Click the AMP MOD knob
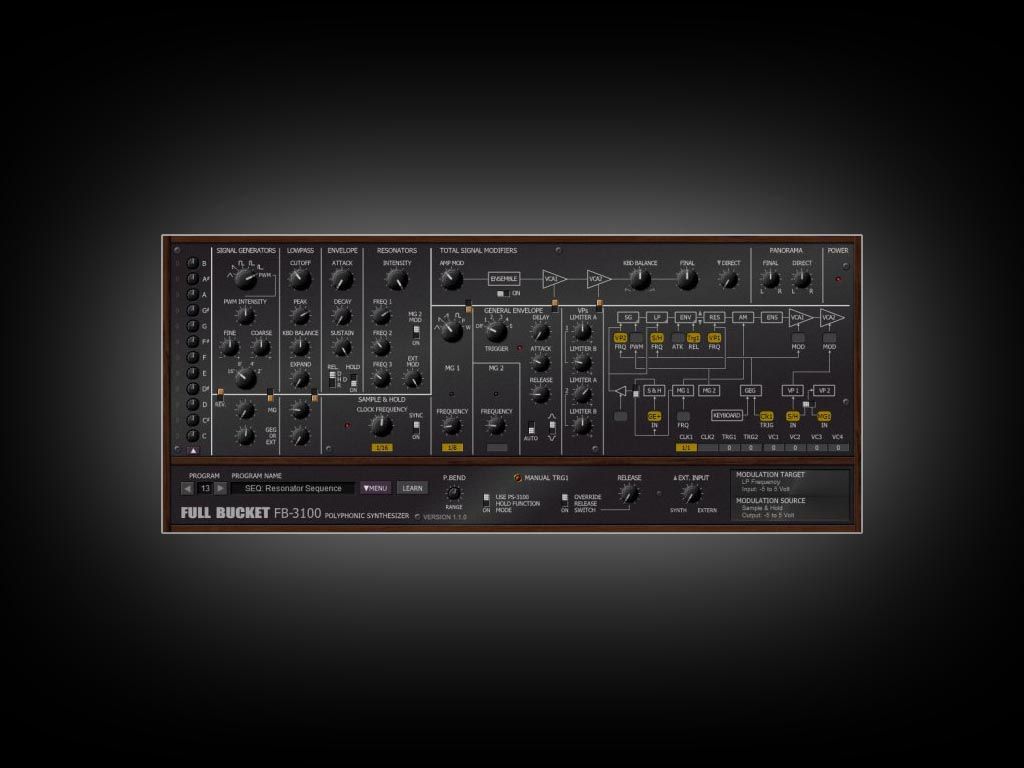Image resolution: width=1024 pixels, height=768 pixels. point(452,279)
